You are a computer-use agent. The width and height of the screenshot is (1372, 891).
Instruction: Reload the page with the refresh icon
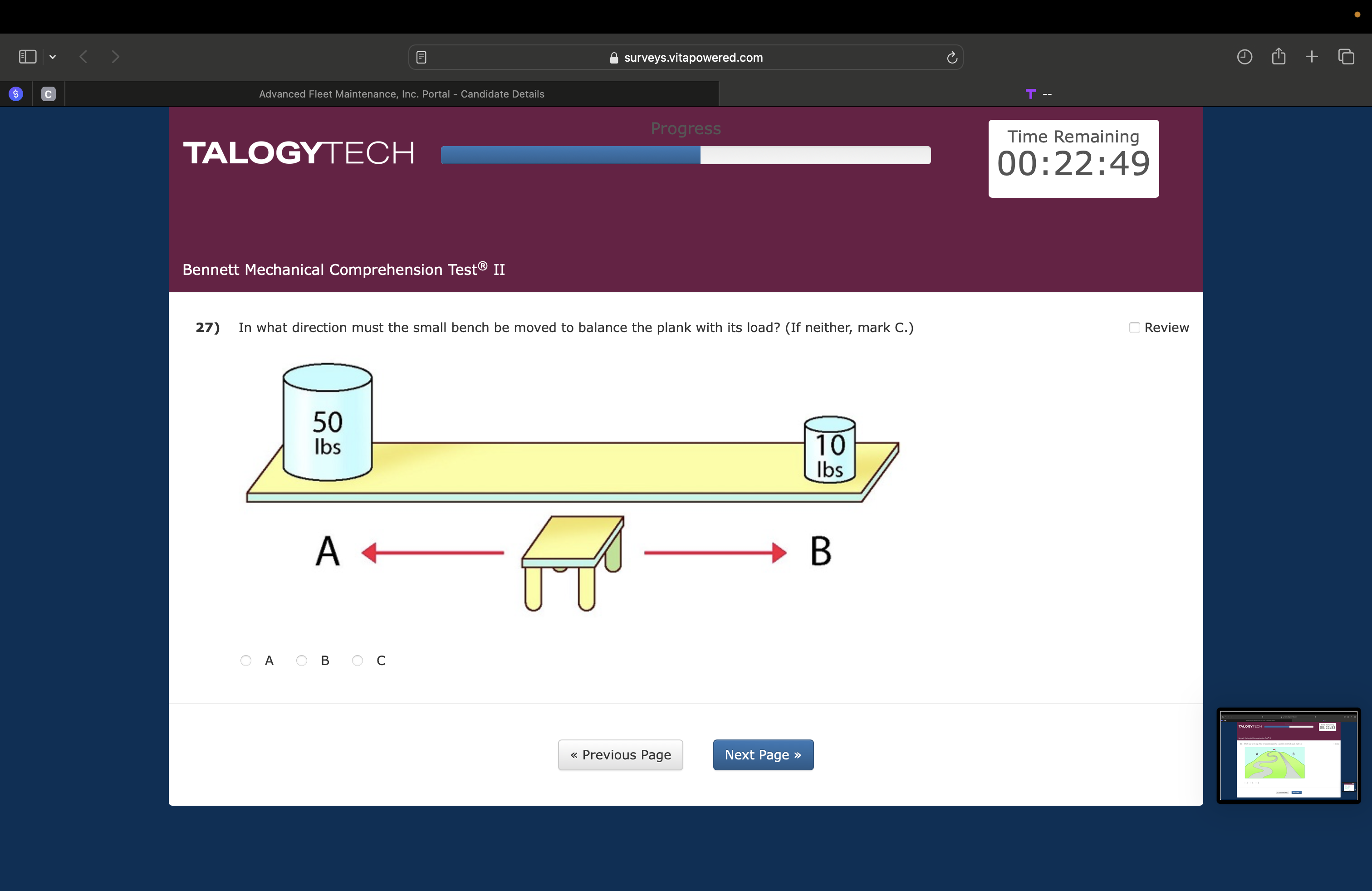(952, 57)
